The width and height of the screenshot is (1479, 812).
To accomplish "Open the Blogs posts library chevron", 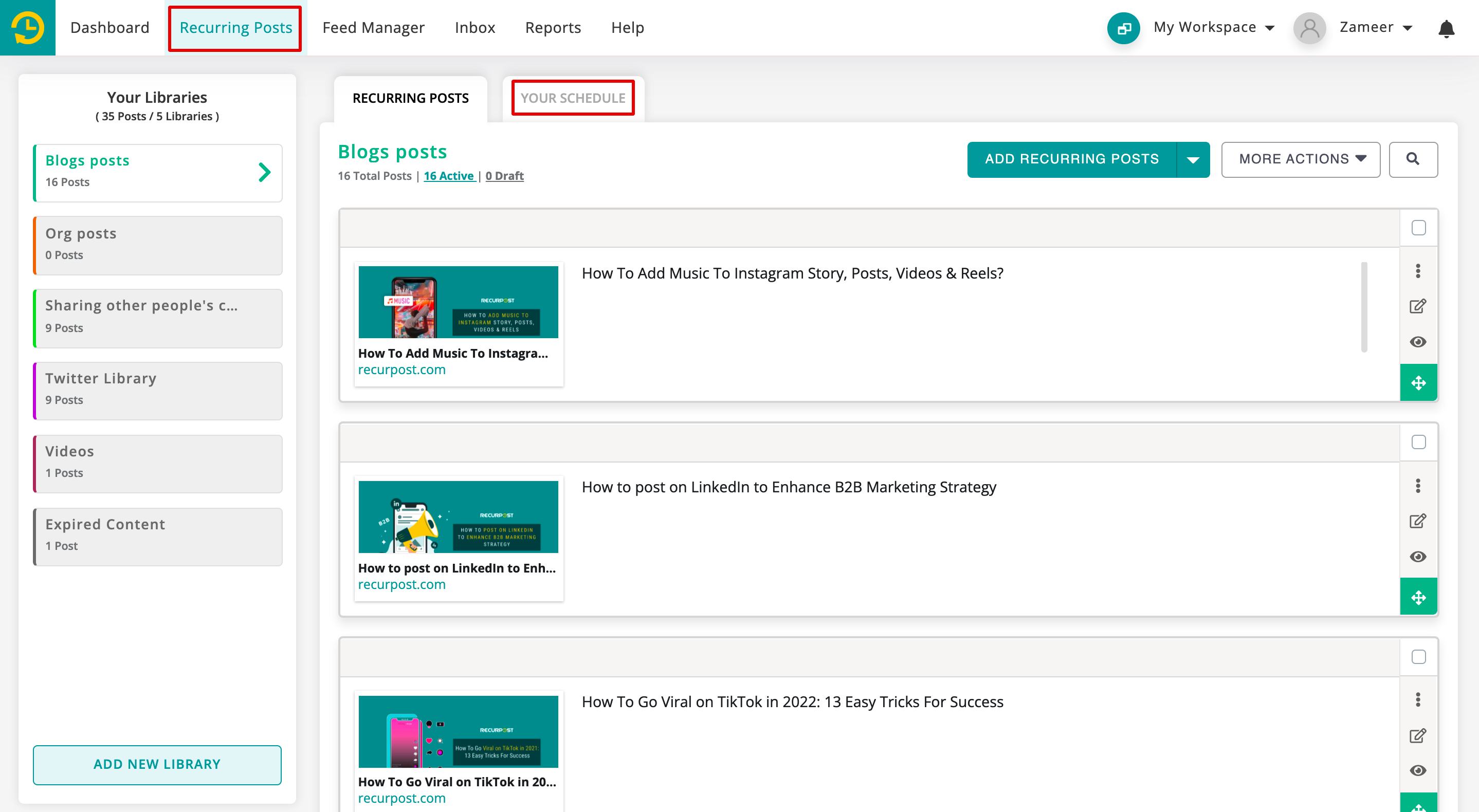I will [x=264, y=172].
